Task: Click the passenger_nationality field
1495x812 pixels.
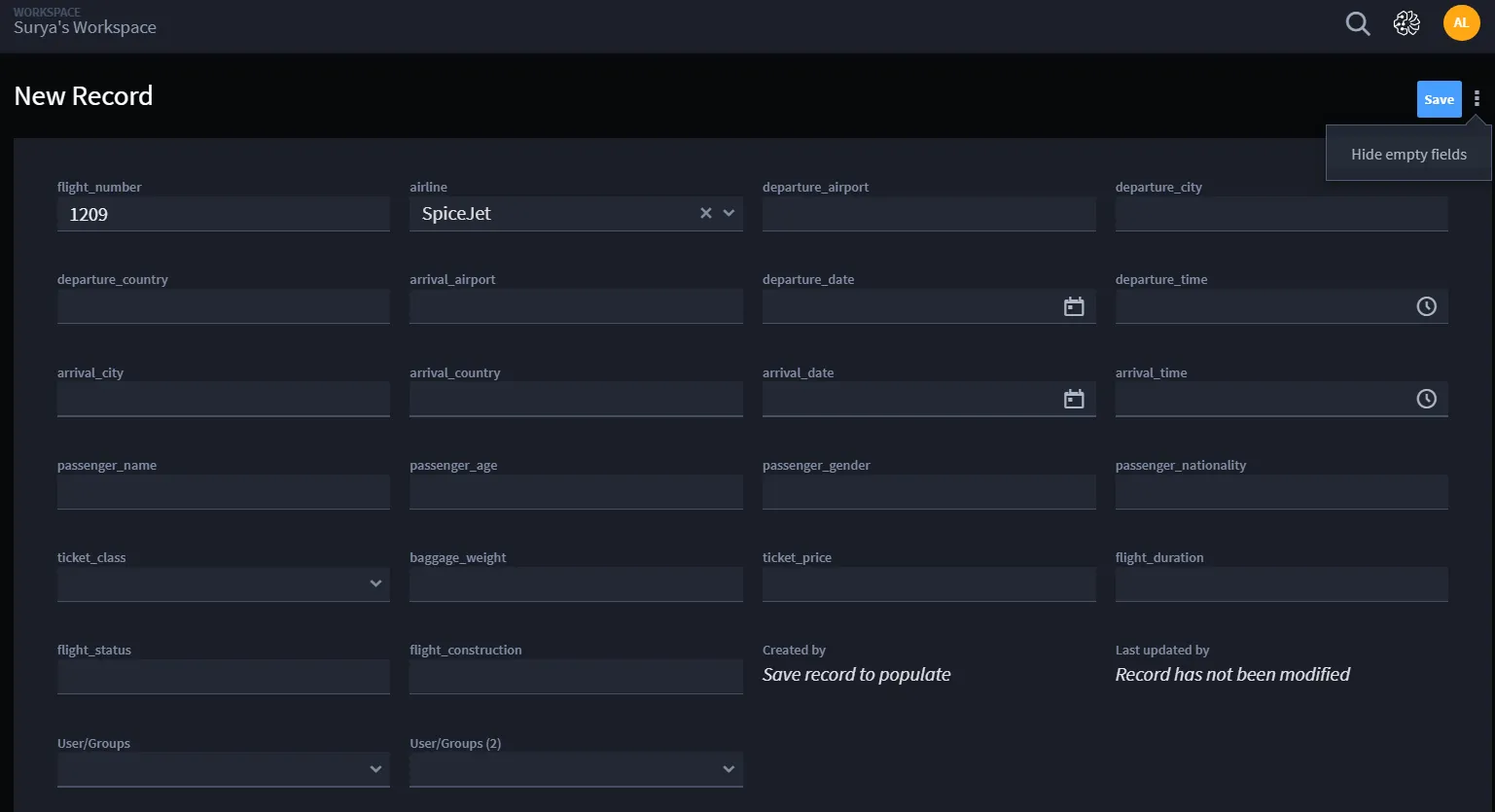Action: (x=1282, y=492)
